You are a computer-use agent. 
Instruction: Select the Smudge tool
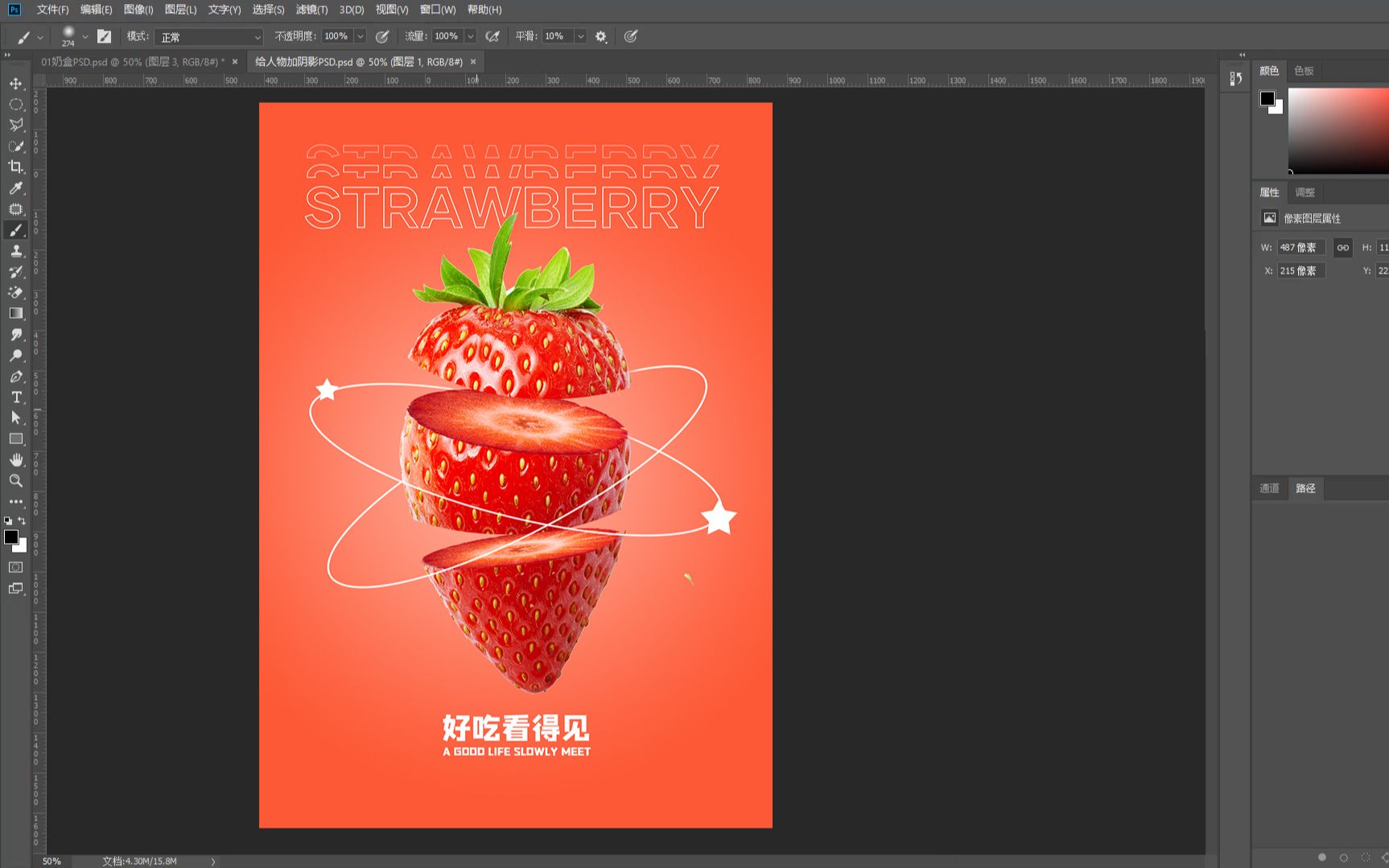[16, 335]
